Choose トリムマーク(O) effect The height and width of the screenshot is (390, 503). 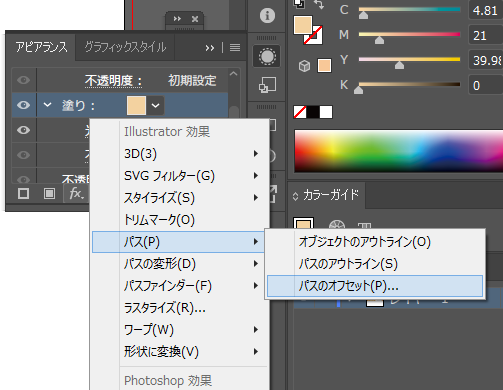point(180,220)
